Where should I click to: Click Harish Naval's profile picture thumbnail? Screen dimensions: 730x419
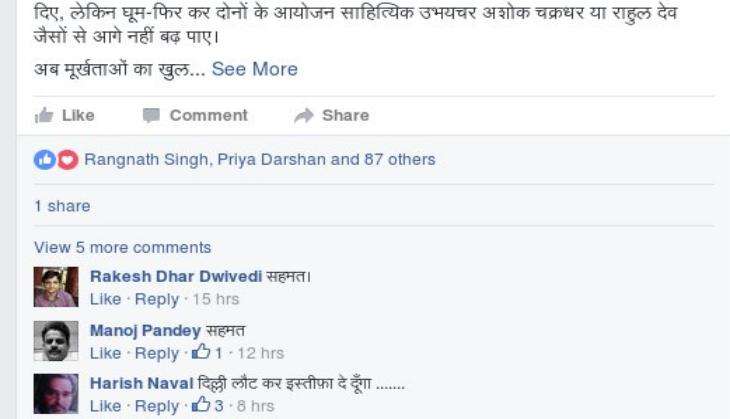[56, 393]
